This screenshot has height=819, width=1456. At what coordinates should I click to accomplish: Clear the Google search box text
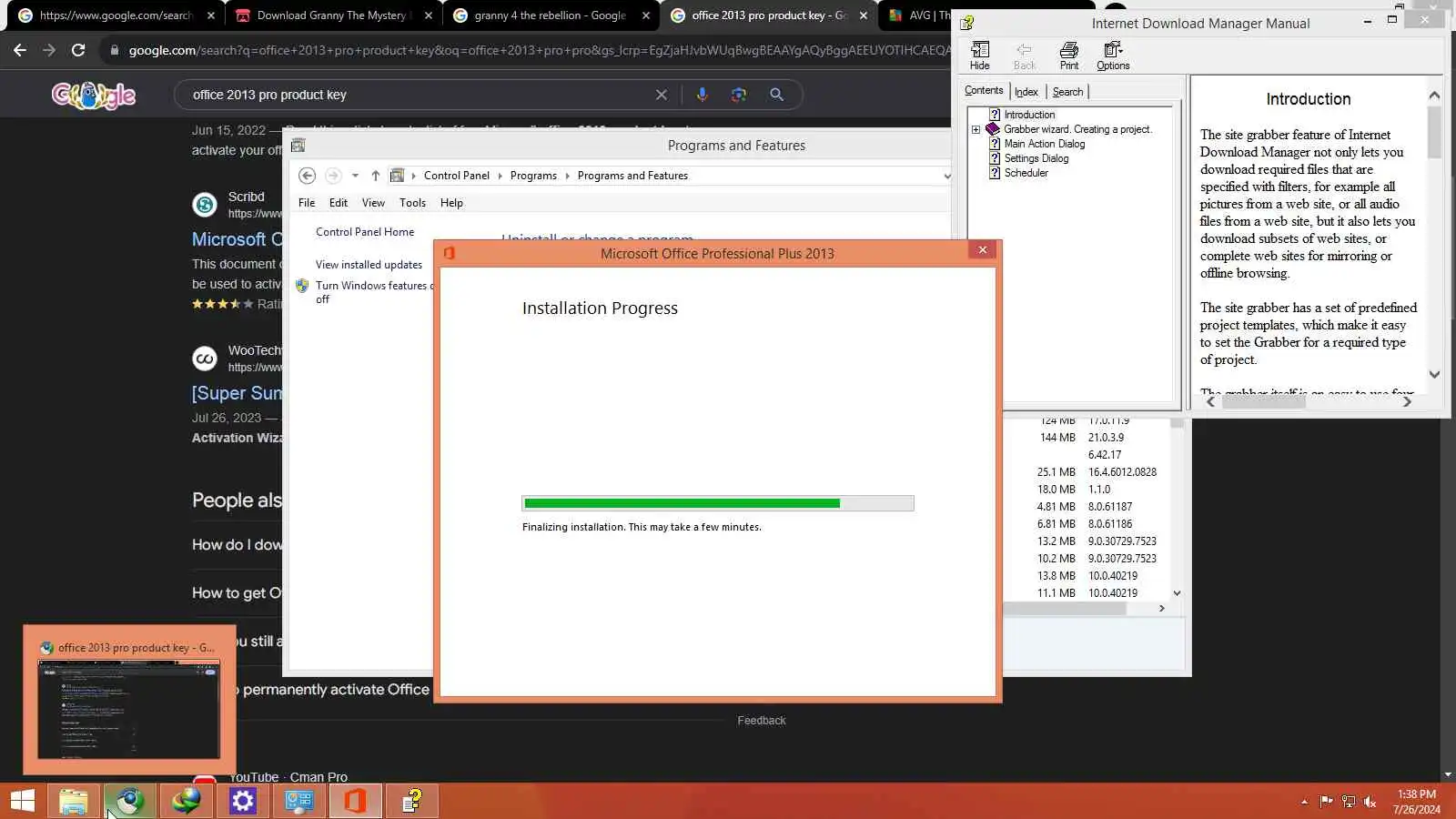point(662,95)
